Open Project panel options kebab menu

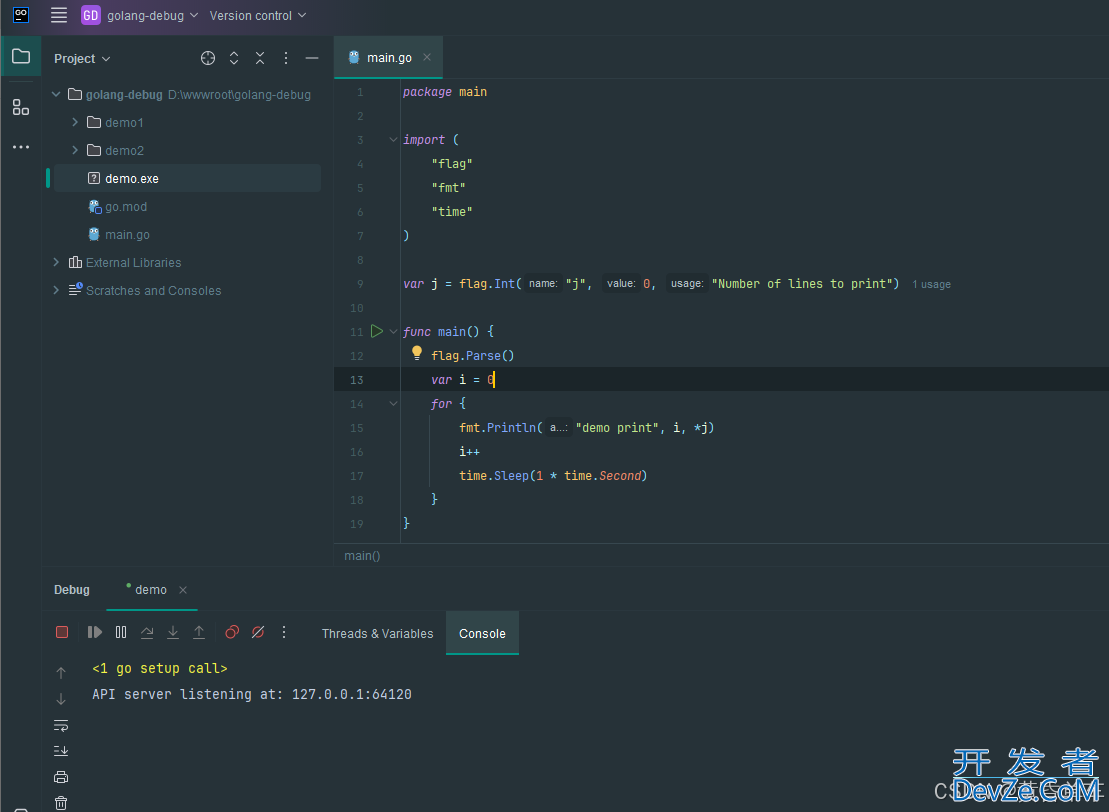point(286,59)
